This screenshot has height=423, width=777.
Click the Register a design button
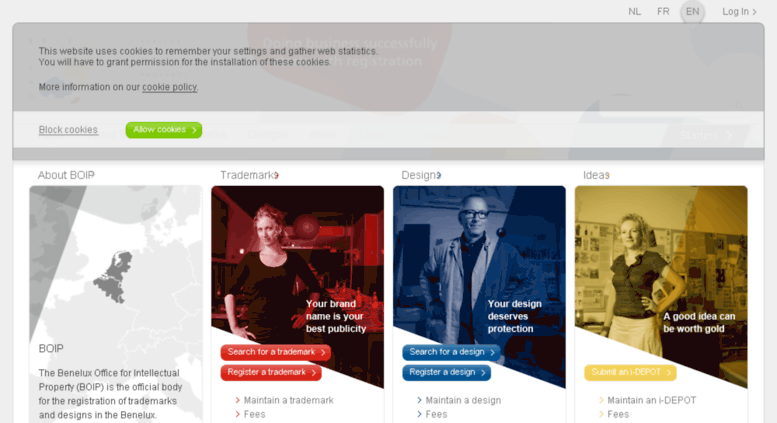[446, 372]
